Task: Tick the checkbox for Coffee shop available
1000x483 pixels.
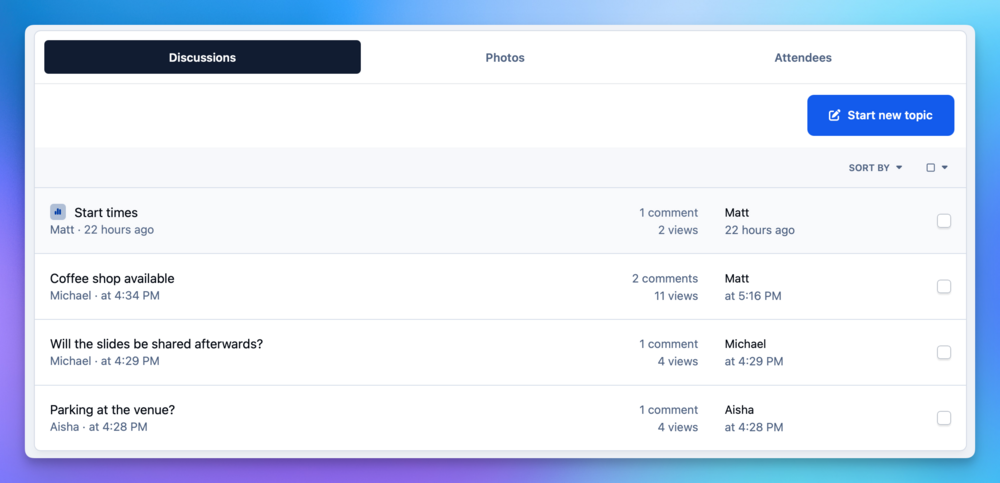Action: (944, 286)
